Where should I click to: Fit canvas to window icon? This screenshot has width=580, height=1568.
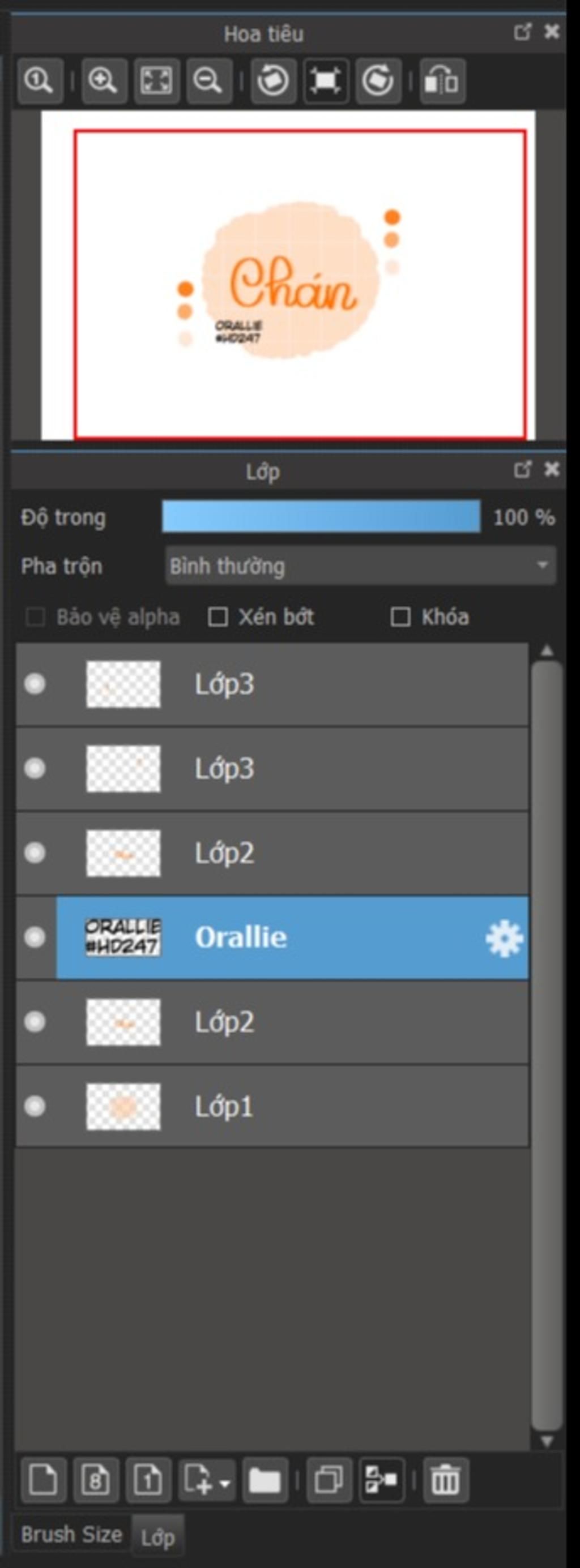[x=156, y=81]
